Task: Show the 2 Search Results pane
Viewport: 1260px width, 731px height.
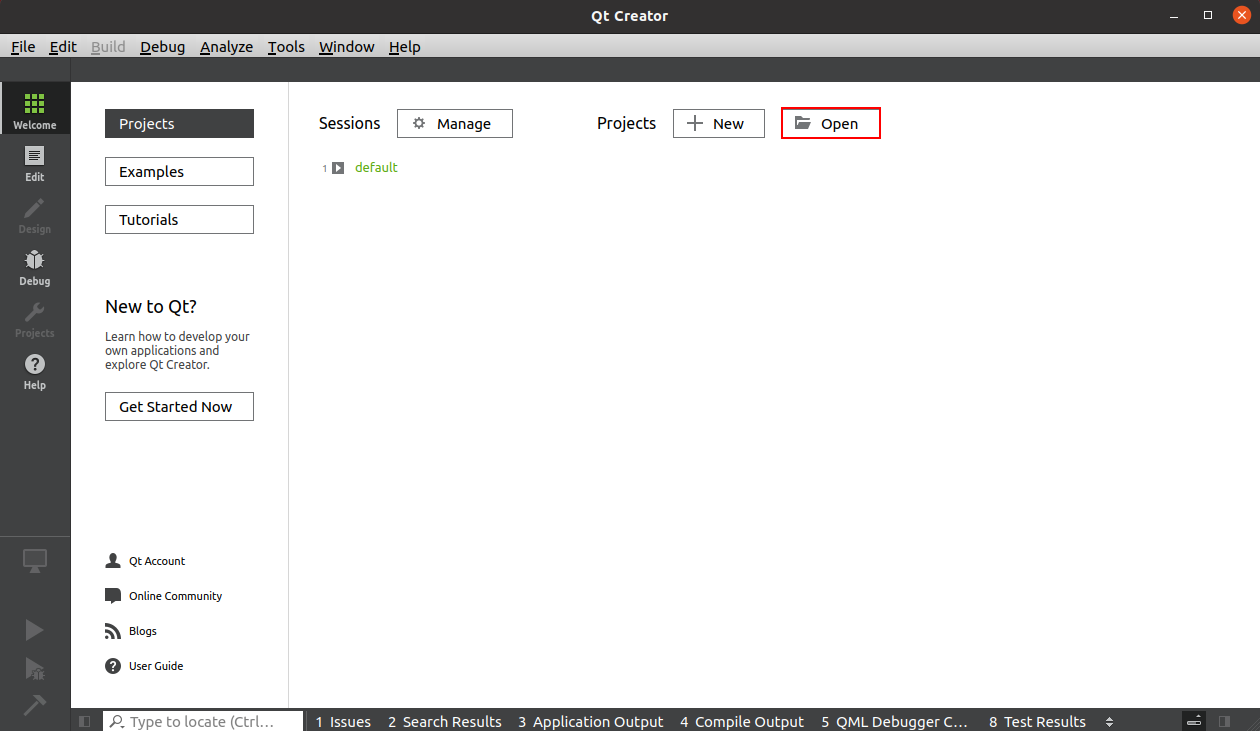Action: 445,721
